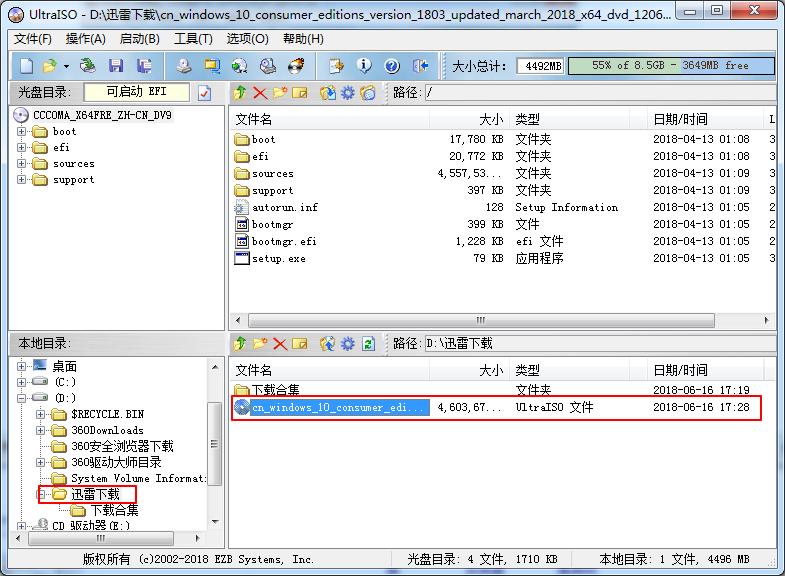Expand the 360驱动大师目录 tree node
The image size is (785, 576).
(41, 462)
